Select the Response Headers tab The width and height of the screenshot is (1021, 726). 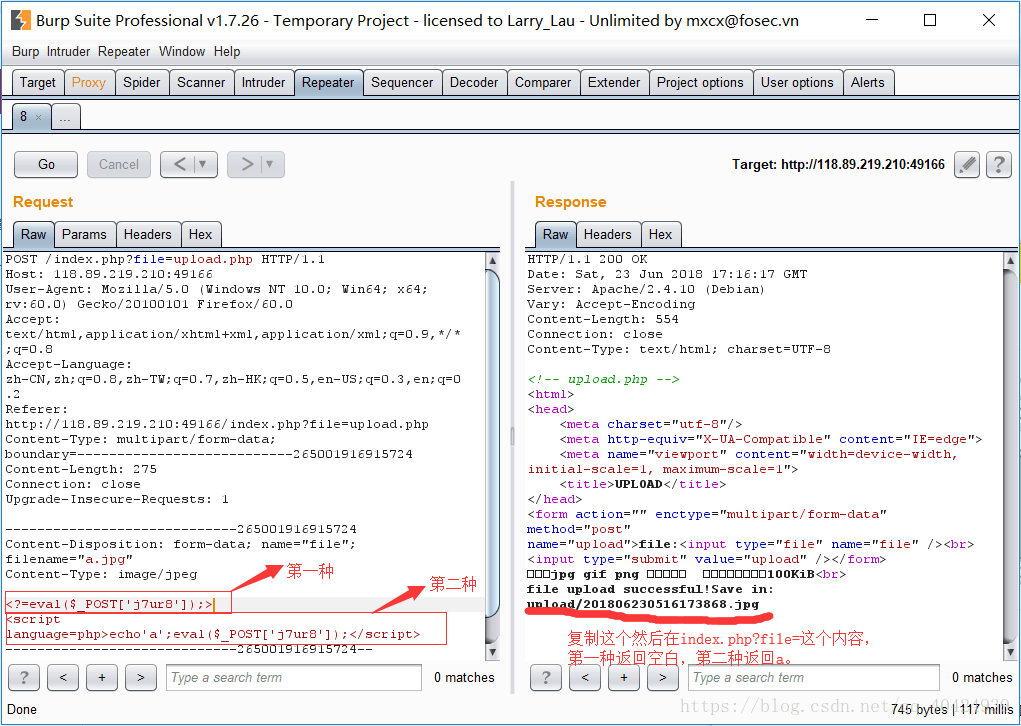[608, 234]
